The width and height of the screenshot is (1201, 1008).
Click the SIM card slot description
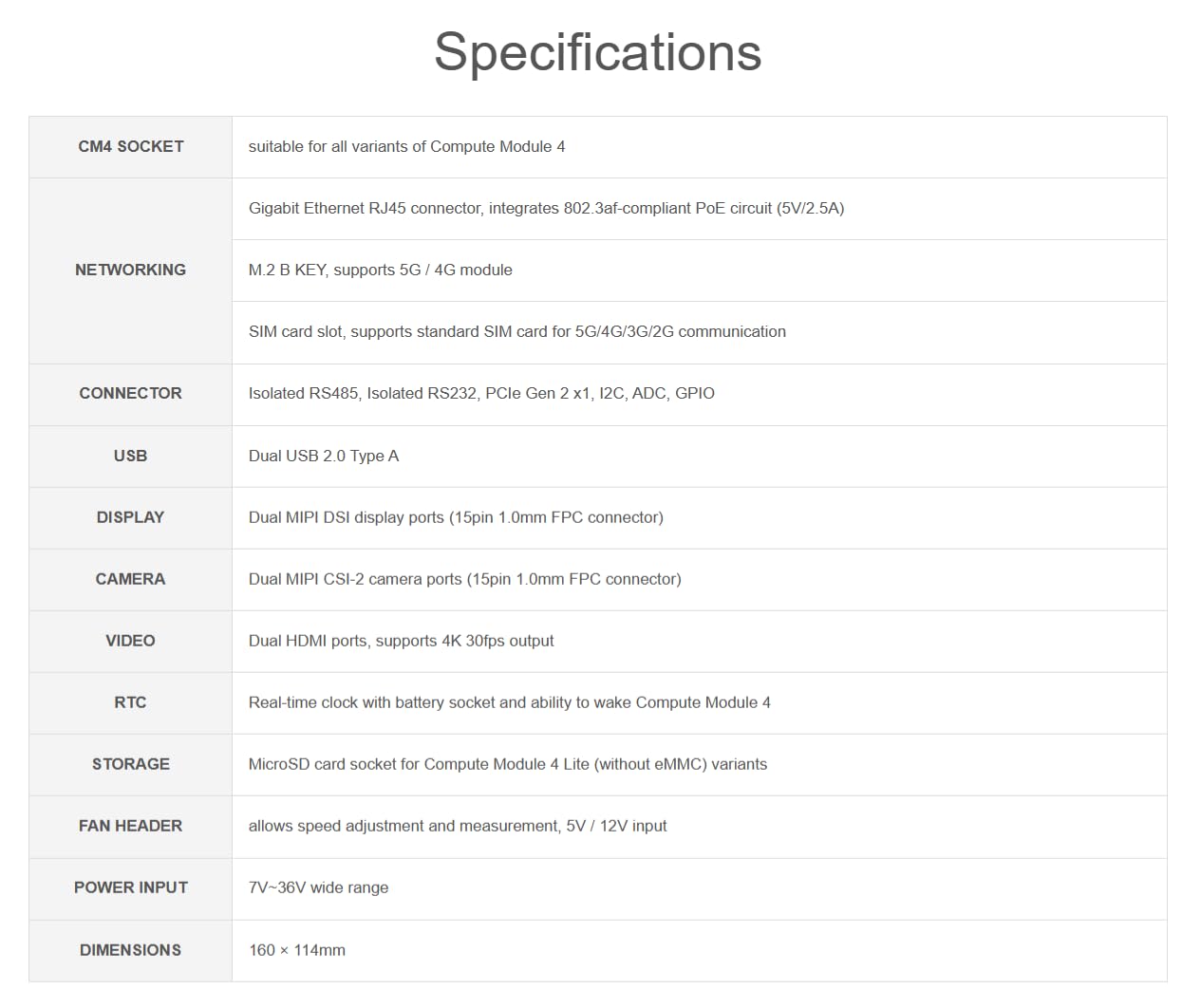click(x=517, y=332)
